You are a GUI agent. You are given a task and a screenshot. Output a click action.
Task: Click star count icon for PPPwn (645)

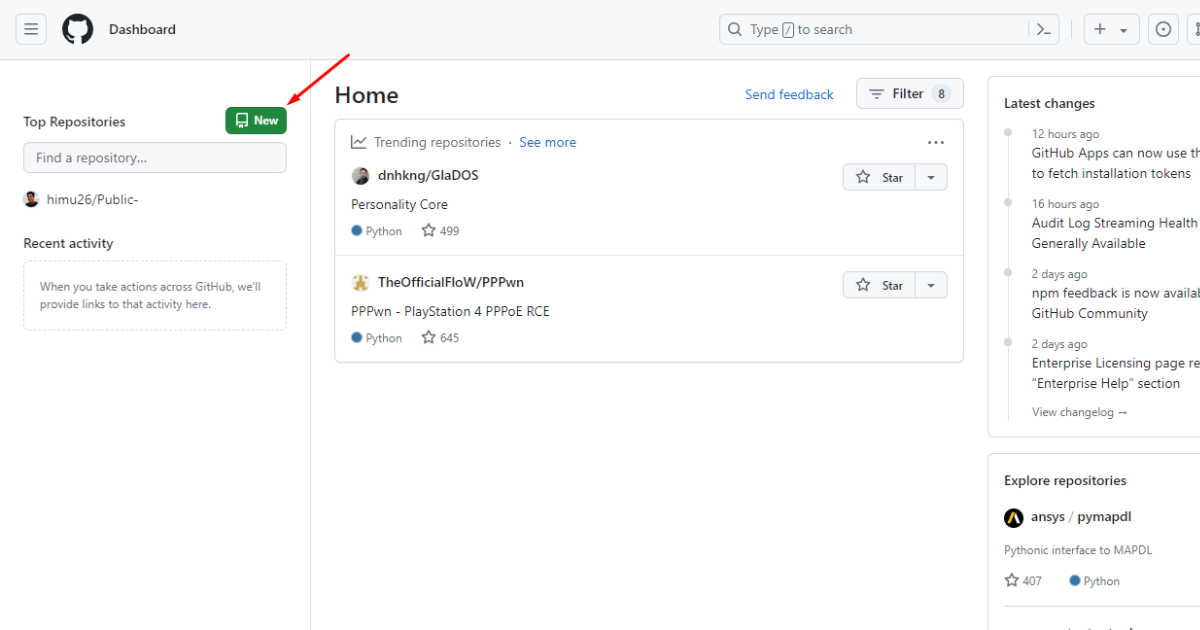pyautogui.click(x=428, y=337)
